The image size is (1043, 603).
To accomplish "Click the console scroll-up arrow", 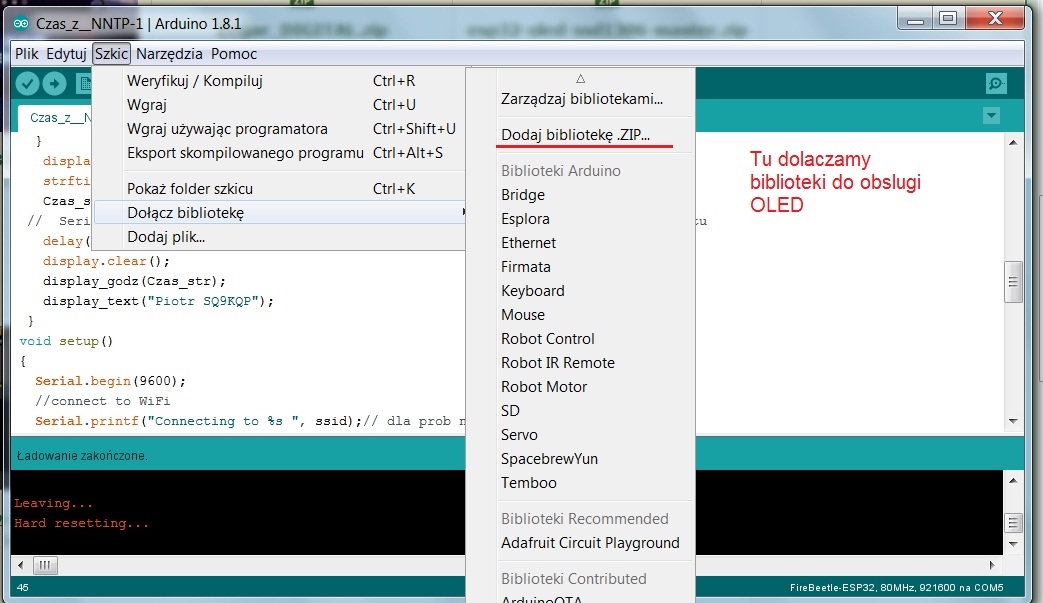I will (1013, 480).
